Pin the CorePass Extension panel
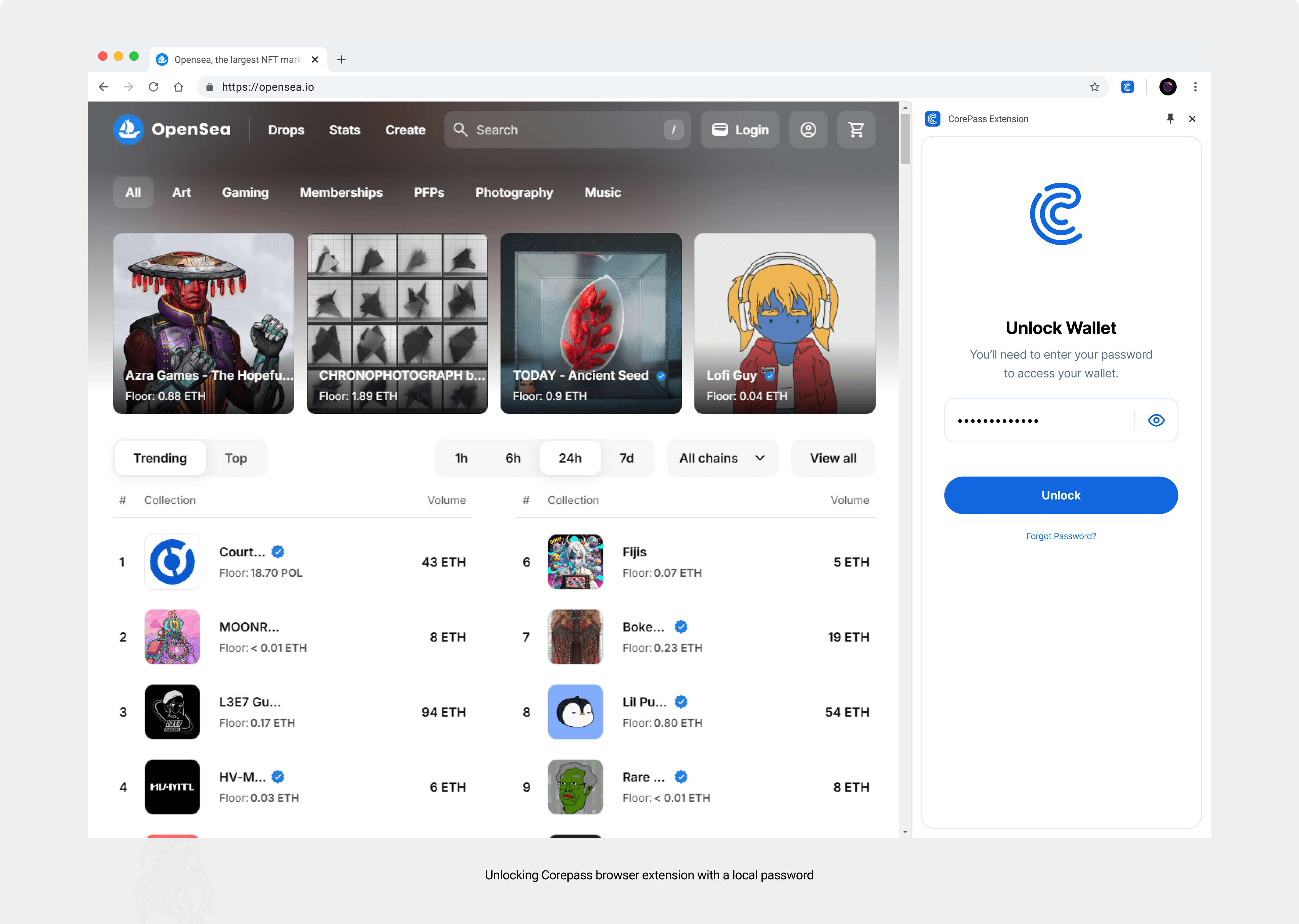1299x924 pixels. pyautogui.click(x=1170, y=118)
